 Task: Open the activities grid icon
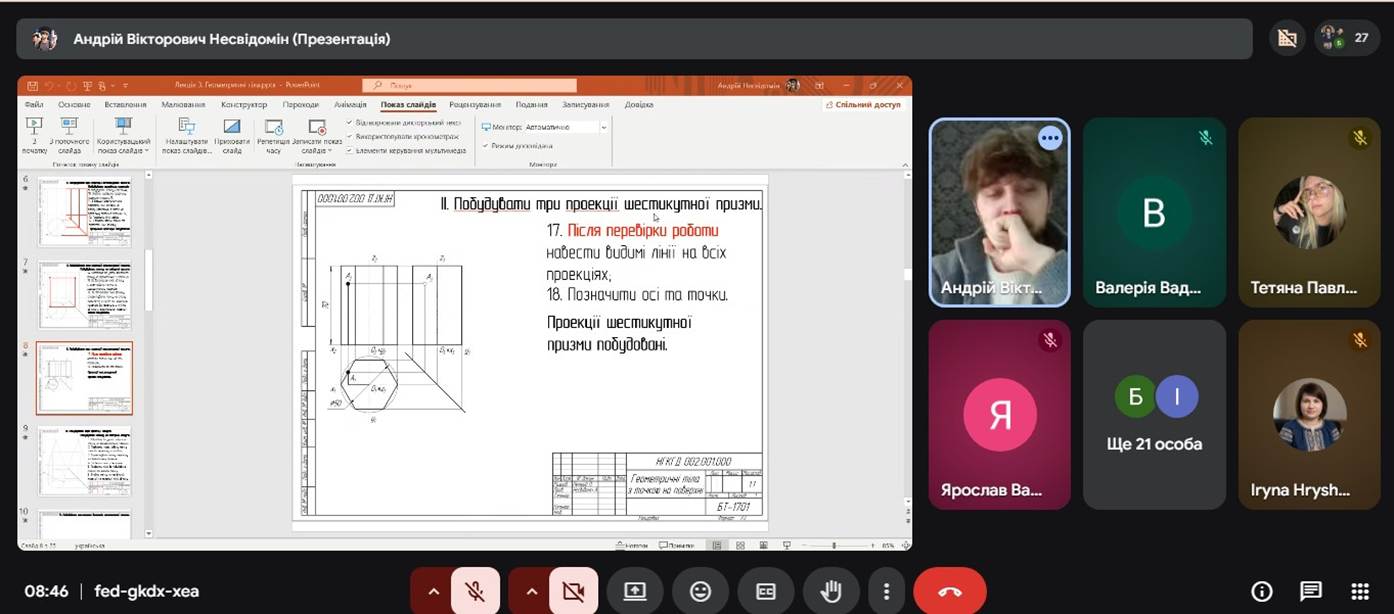1360,591
